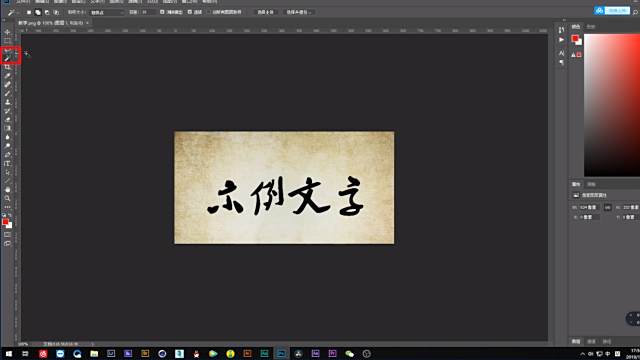This screenshot has width=640, height=360.
Task: Click the Tolerance value field
Action: point(148,12)
